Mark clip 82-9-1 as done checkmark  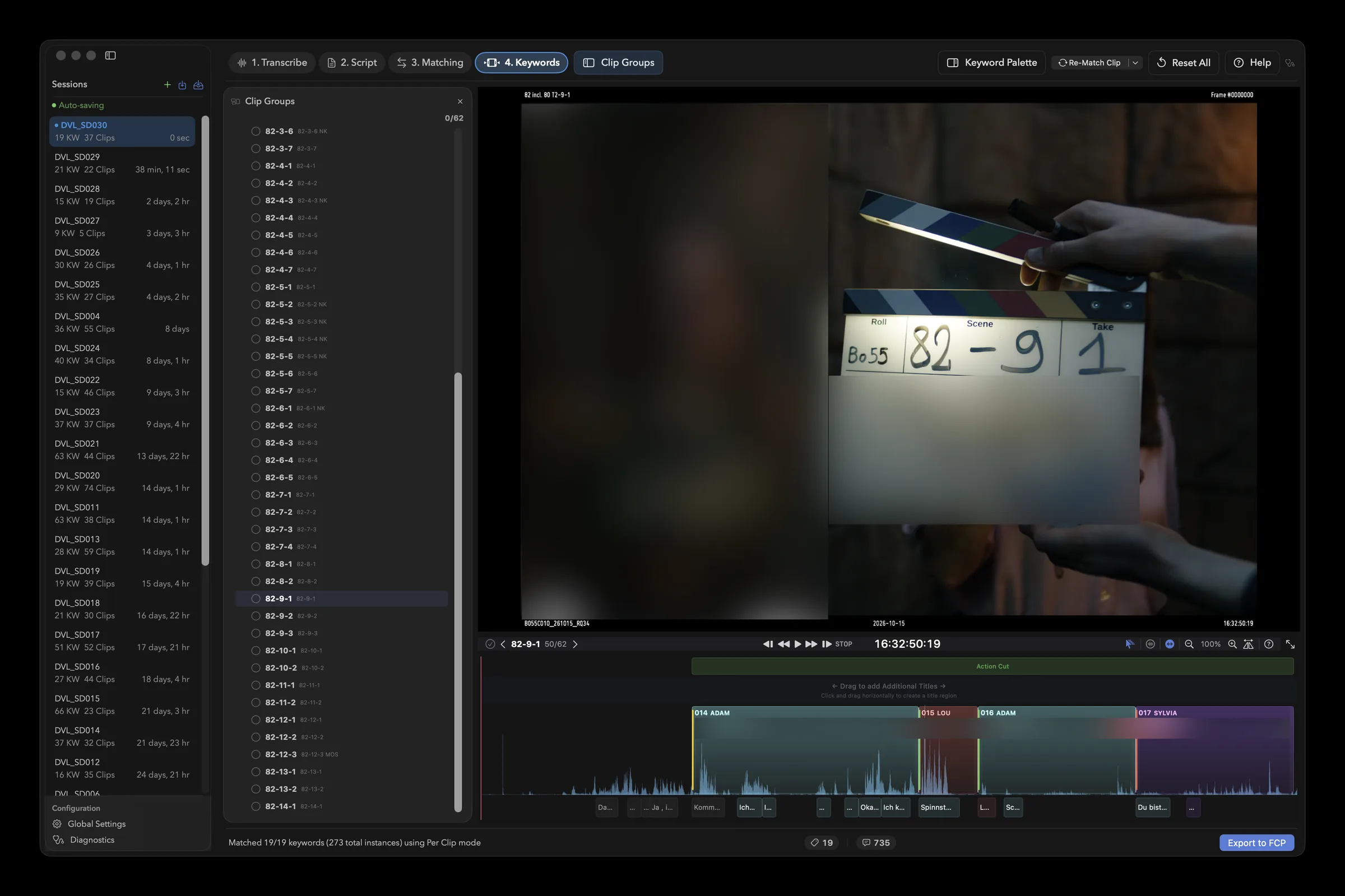[x=490, y=644]
